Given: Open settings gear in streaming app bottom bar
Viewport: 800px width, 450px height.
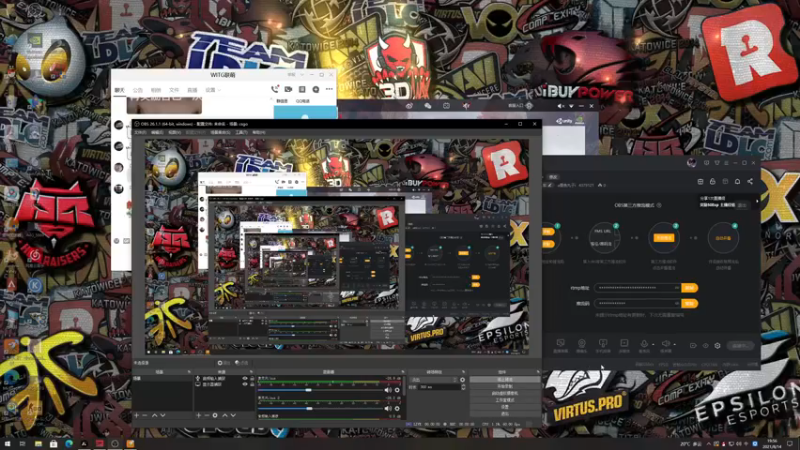Looking at the screenshot, I should (x=717, y=345).
